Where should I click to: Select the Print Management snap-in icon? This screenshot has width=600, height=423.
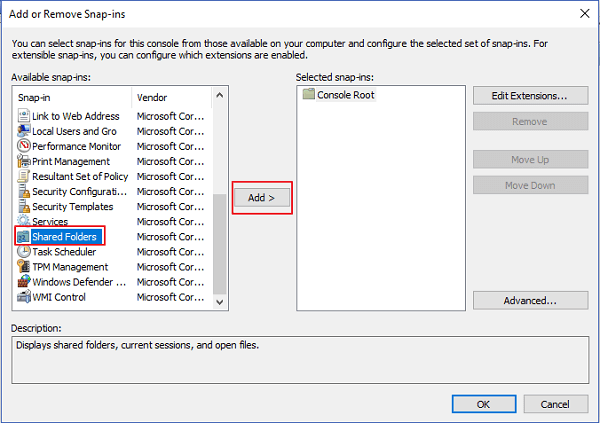click(x=24, y=161)
